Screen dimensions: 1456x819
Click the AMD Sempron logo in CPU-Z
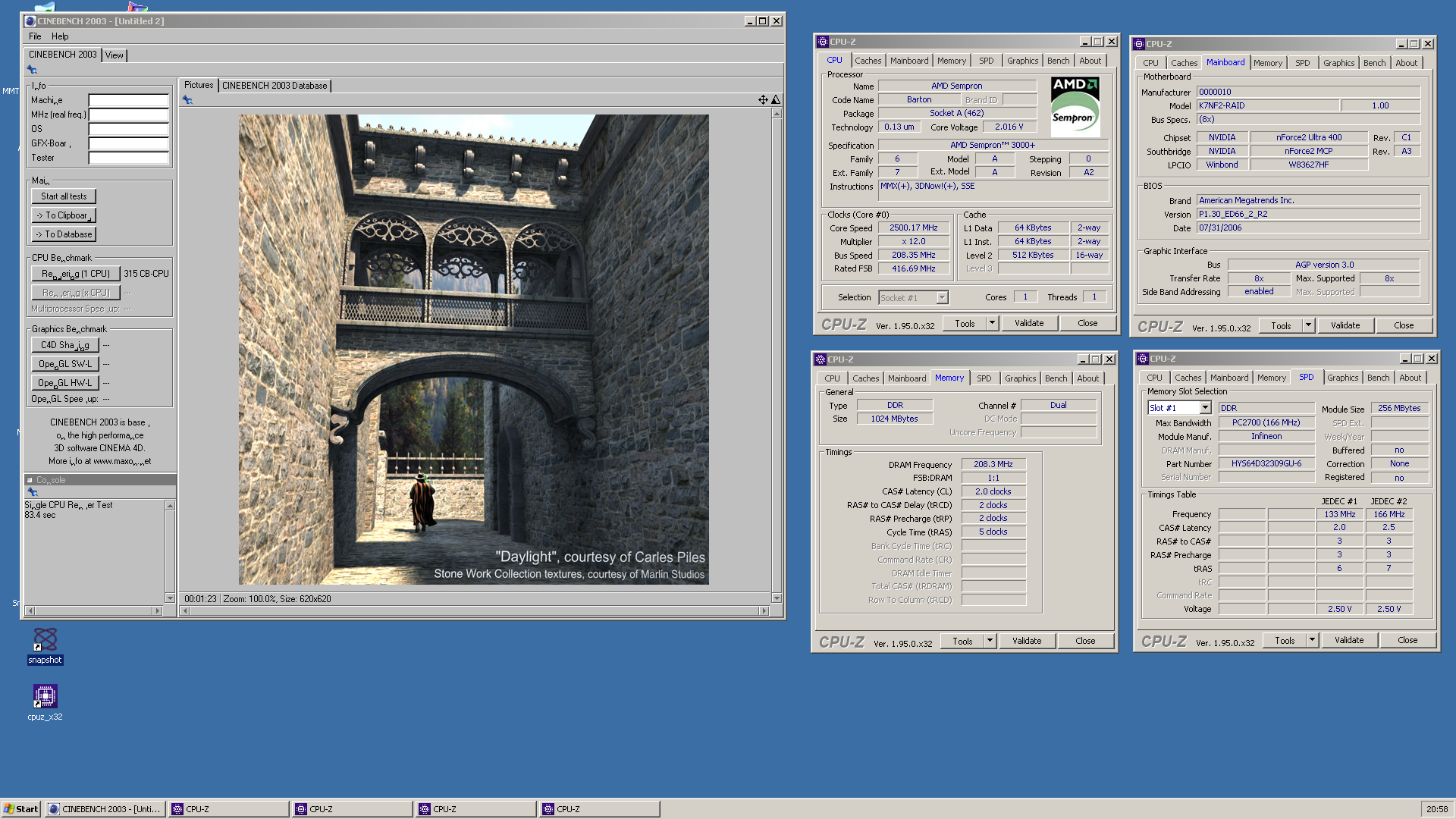click(x=1075, y=106)
